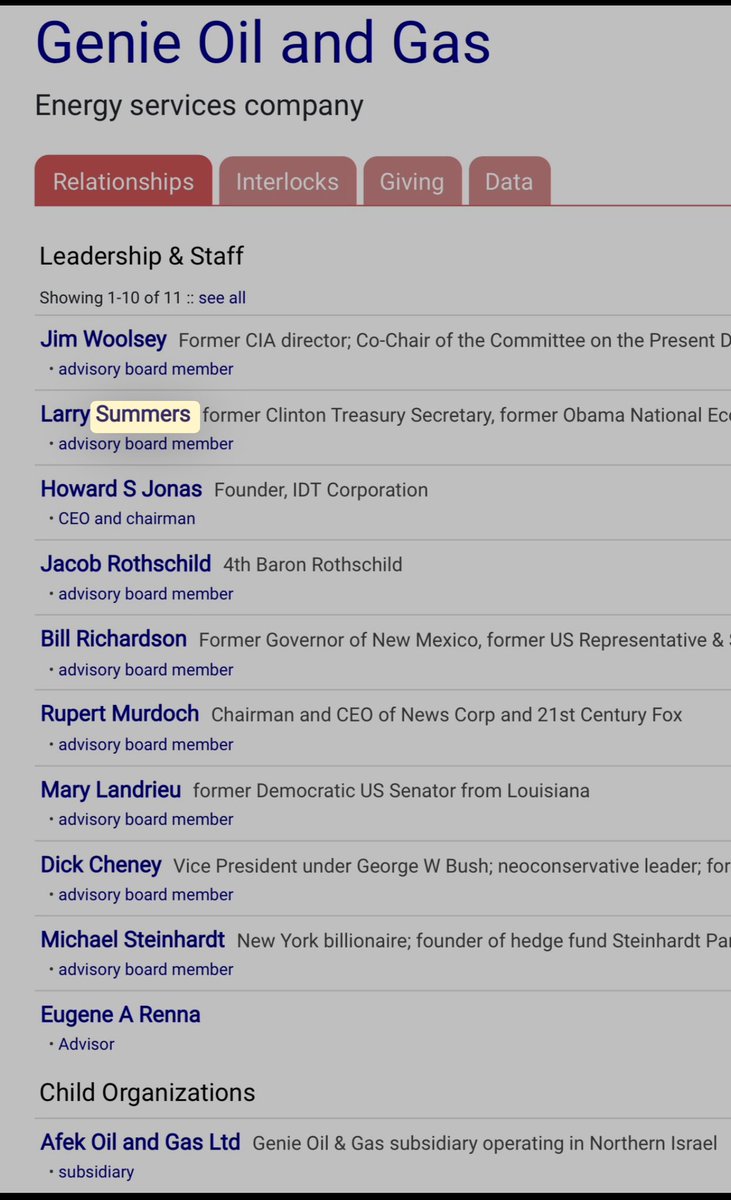Open the Data tab

click(x=509, y=182)
